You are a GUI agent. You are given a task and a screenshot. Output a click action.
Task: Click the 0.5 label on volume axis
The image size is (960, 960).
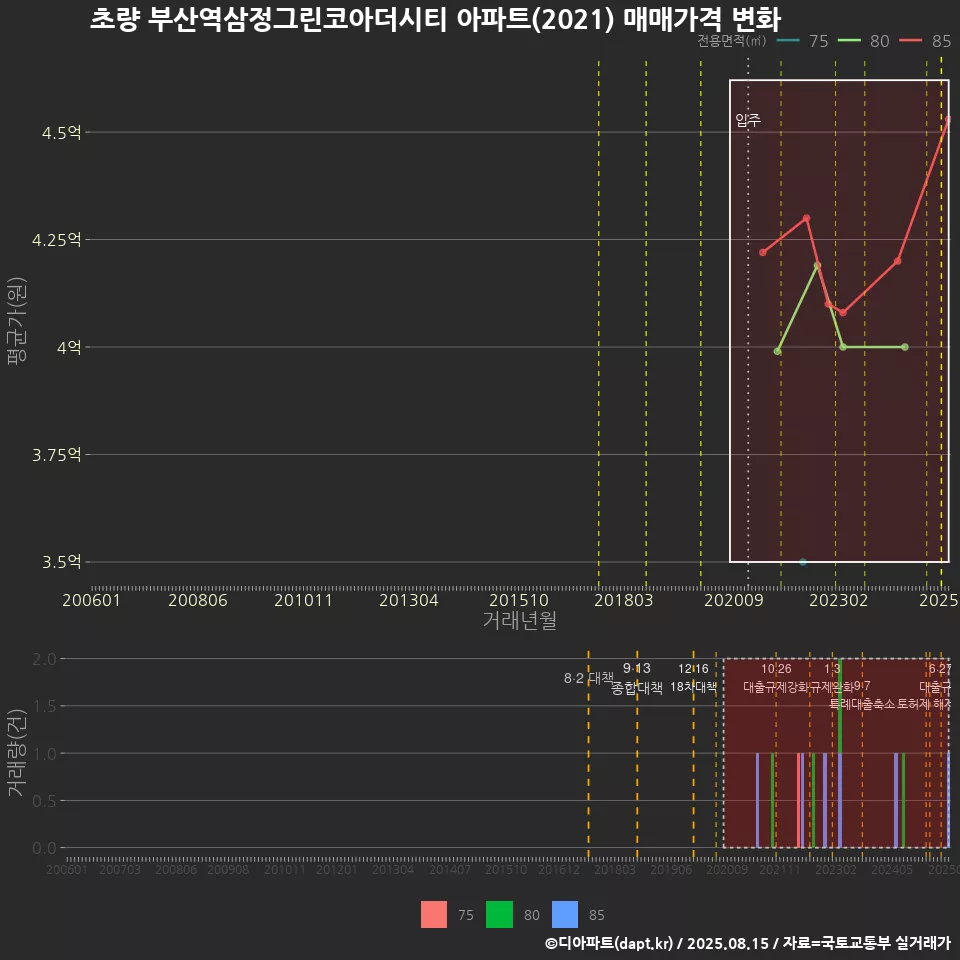tap(44, 801)
